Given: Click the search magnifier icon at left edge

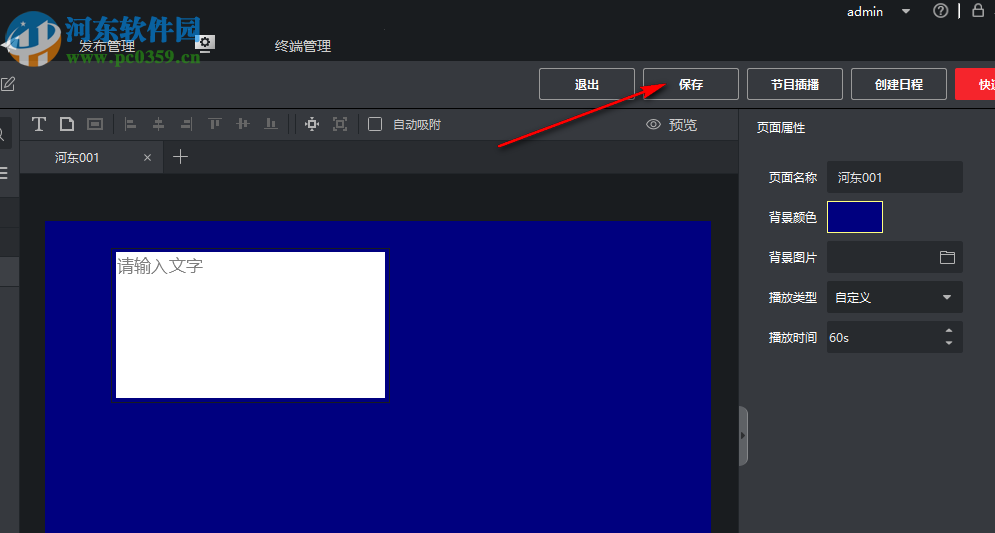Looking at the screenshot, I should (3, 135).
